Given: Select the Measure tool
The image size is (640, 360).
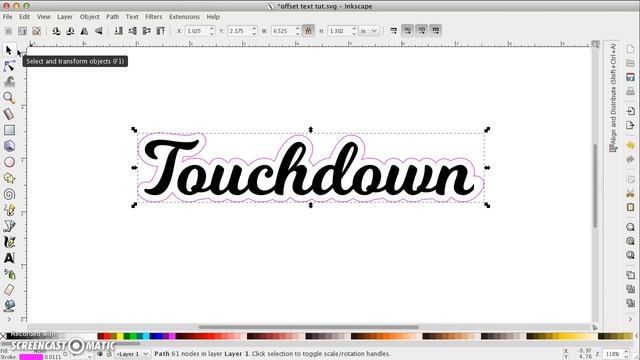Looking at the screenshot, I should (9, 114).
